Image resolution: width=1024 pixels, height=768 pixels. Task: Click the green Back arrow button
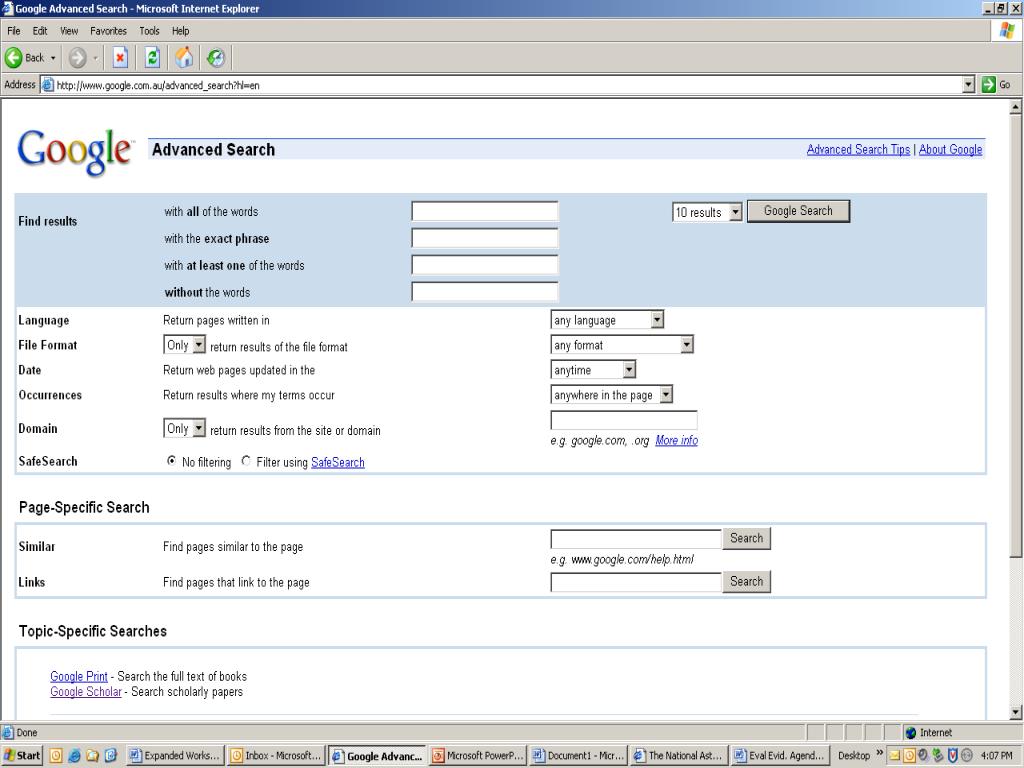14,58
